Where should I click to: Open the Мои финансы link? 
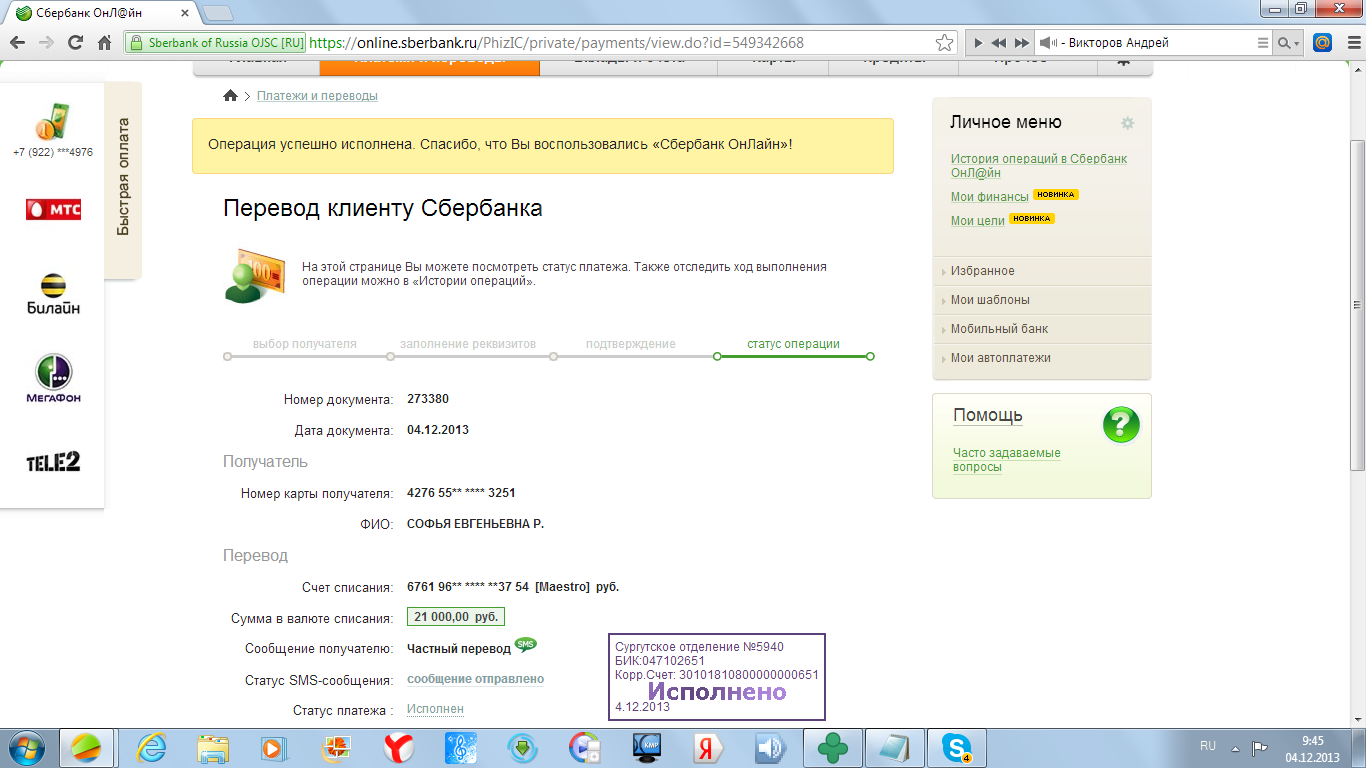click(989, 197)
